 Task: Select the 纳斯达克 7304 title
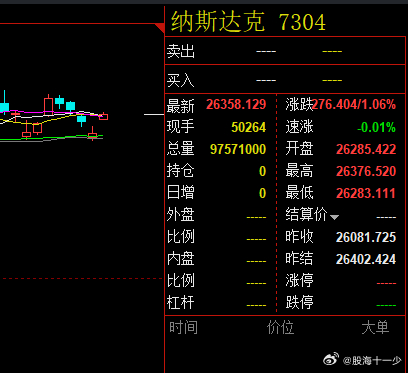tap(248, 22)
